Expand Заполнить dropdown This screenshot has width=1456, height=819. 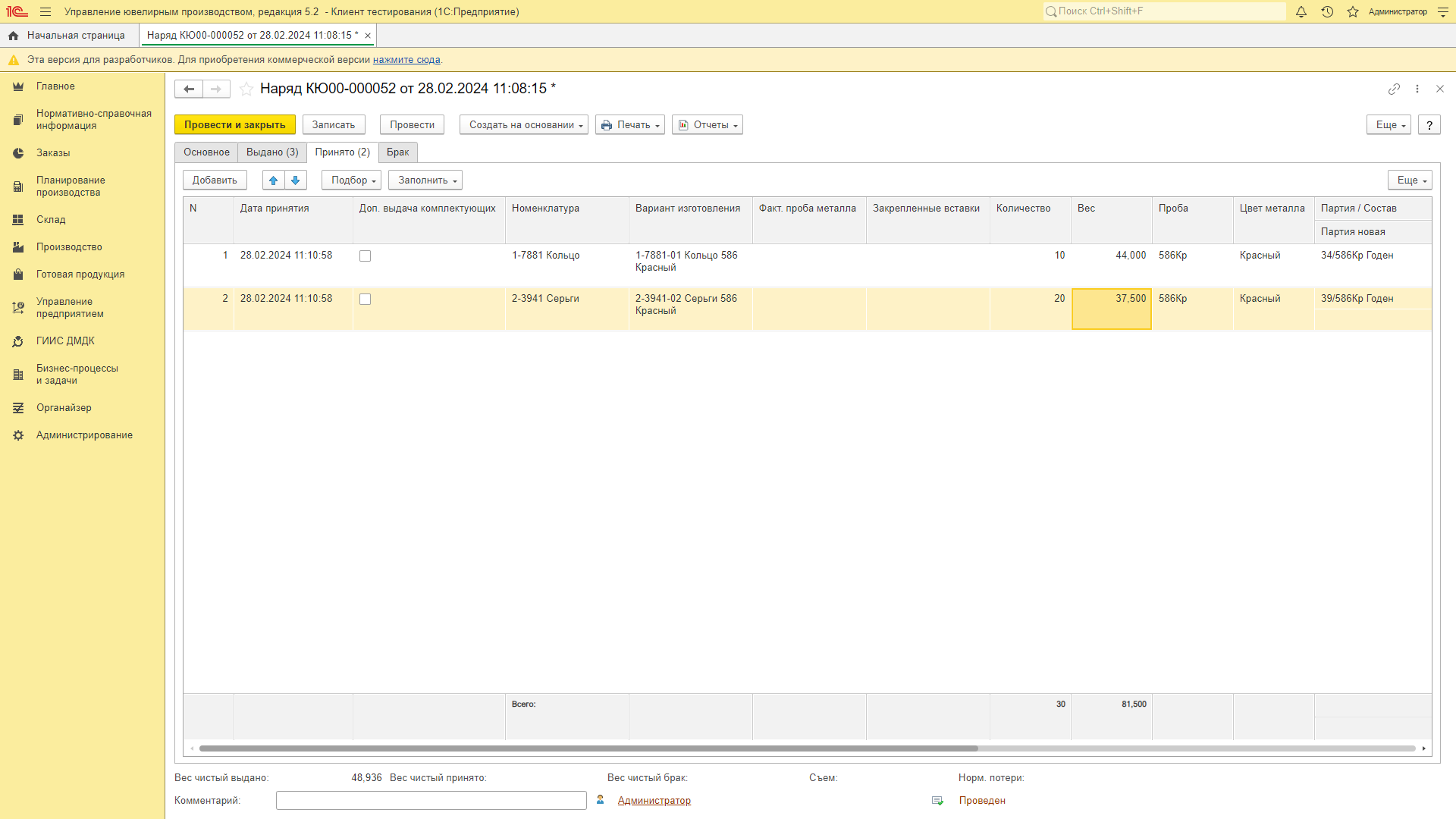click(x=425, y=180)
